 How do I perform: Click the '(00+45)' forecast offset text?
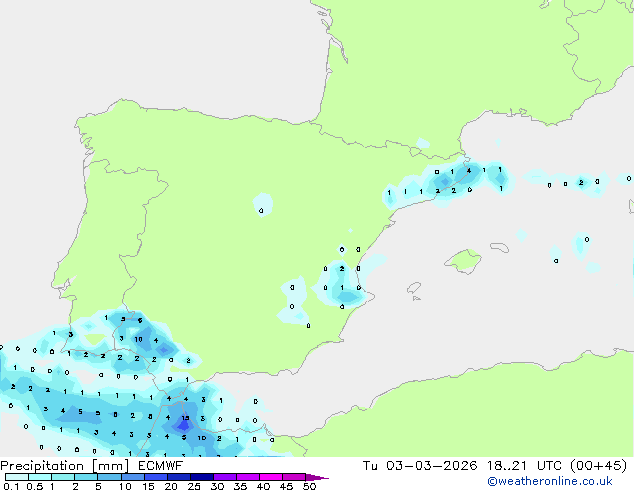click(x=598, y=466)
